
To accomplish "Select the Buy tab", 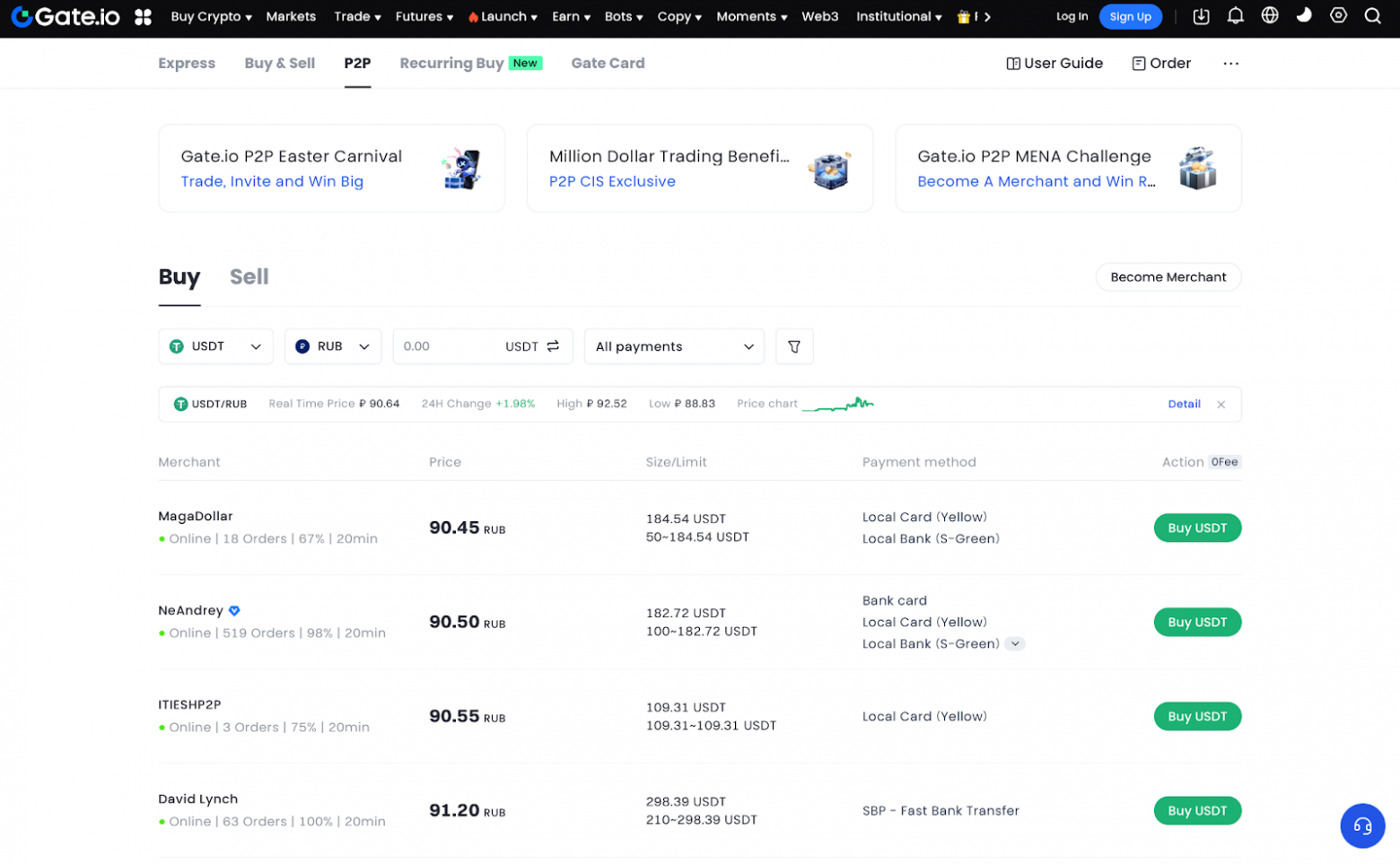I will click(x=179, y=277).
